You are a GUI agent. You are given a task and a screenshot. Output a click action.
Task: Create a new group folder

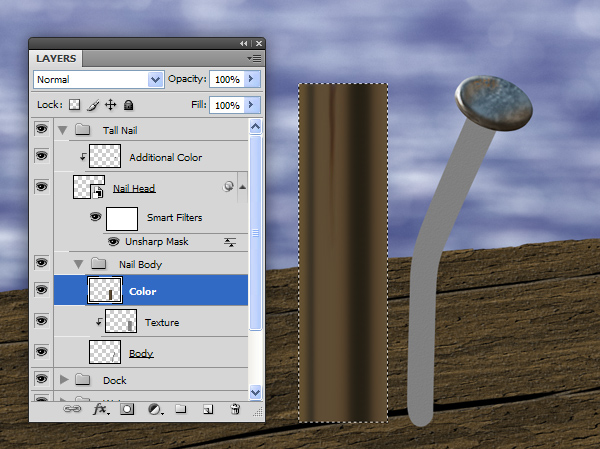pyautogui.click(x=181, y=409)
